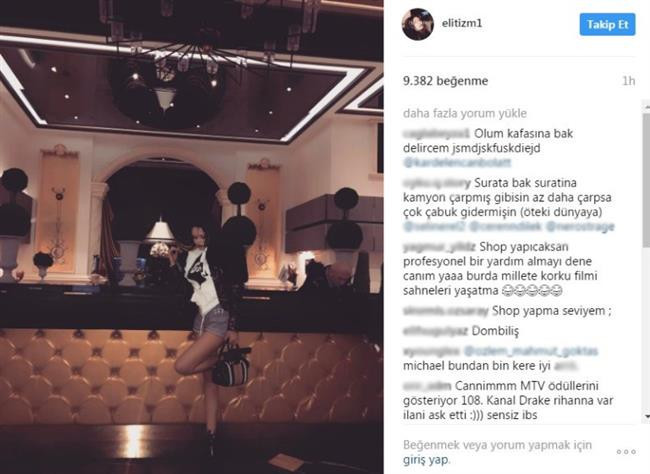
Task: Click the scrollbar up arrow in comments
Action: pyautogui.click(x=646, y=107)
